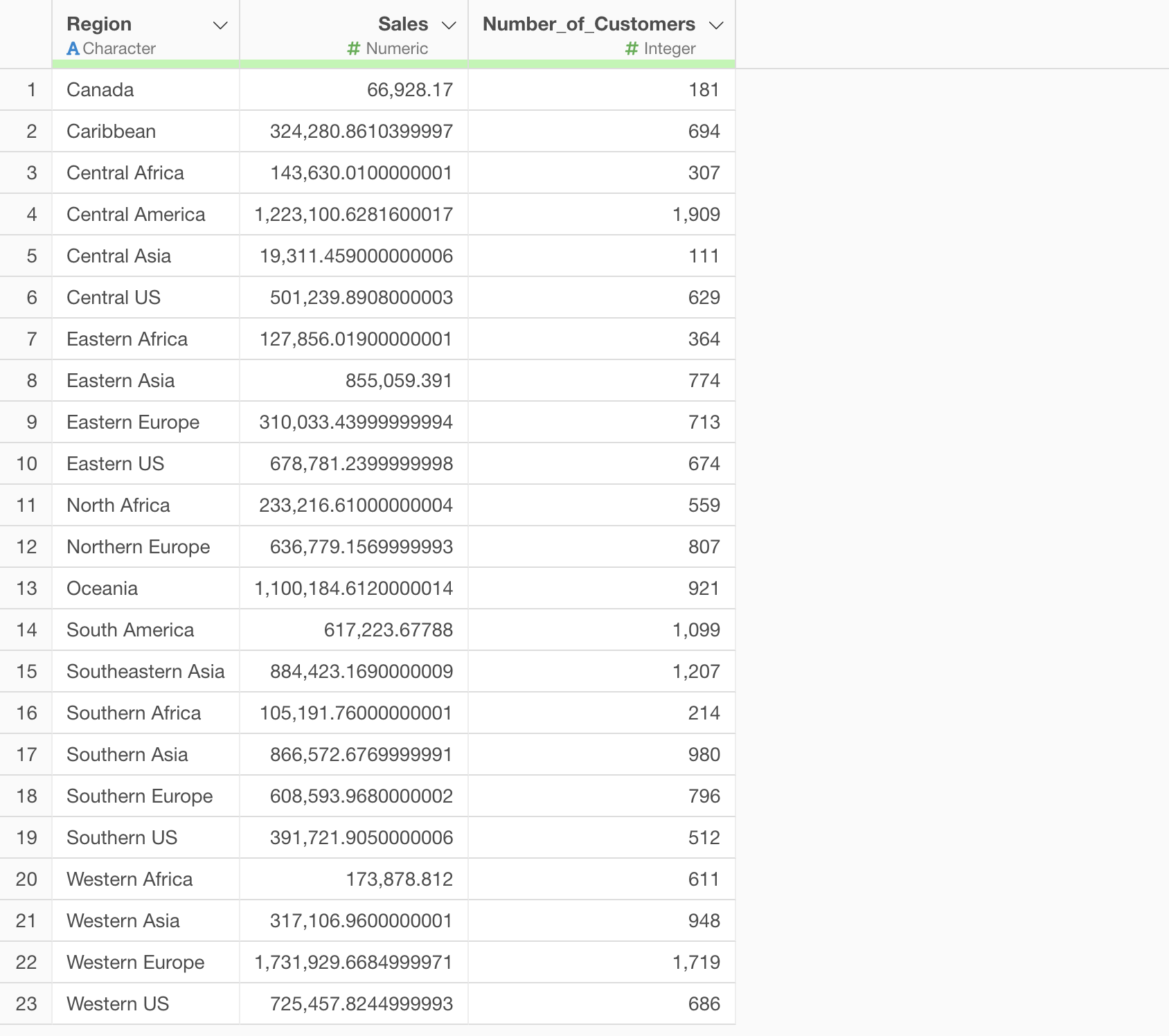This screenshot has width=1169, height=1036.
Task: Select the Canada region cell
Action: [100, 90]
